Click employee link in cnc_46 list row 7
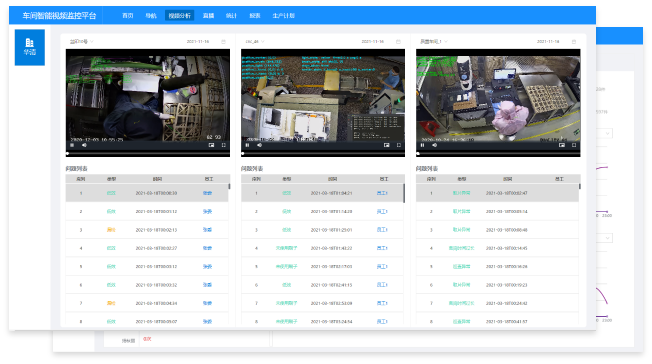652x364 pixels. pos(382,303)
